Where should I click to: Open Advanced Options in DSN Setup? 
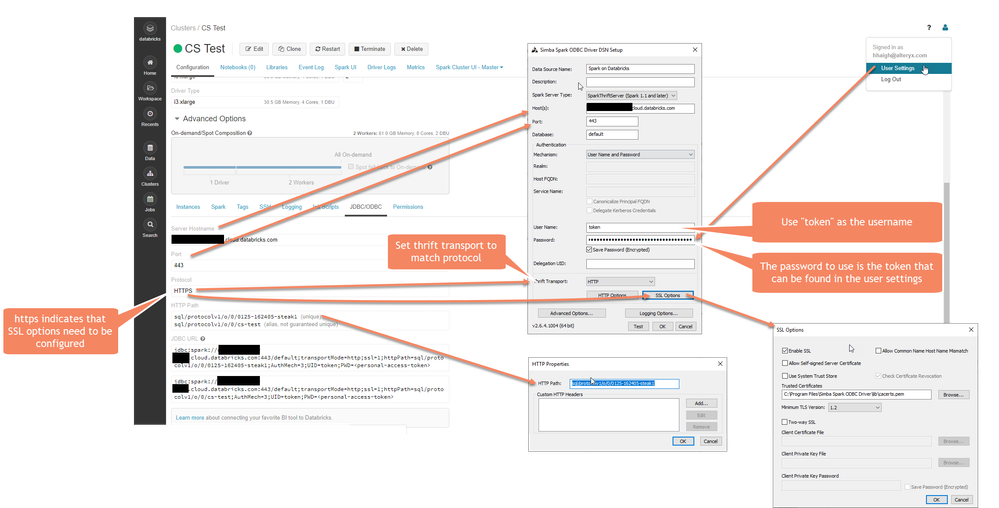pos(571,314)
